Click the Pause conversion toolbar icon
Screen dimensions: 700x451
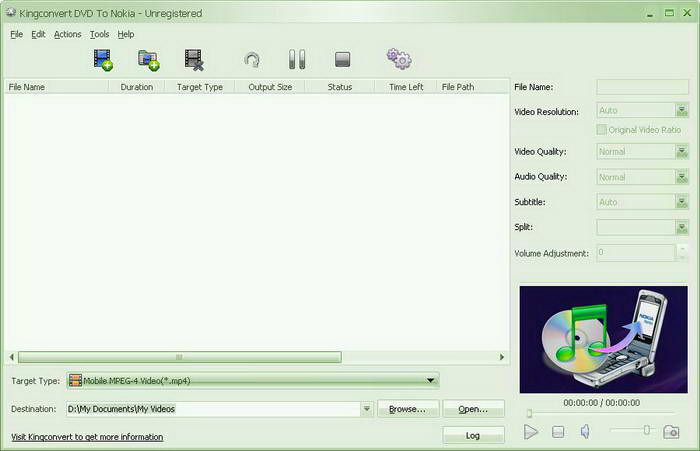coord(297,59)
